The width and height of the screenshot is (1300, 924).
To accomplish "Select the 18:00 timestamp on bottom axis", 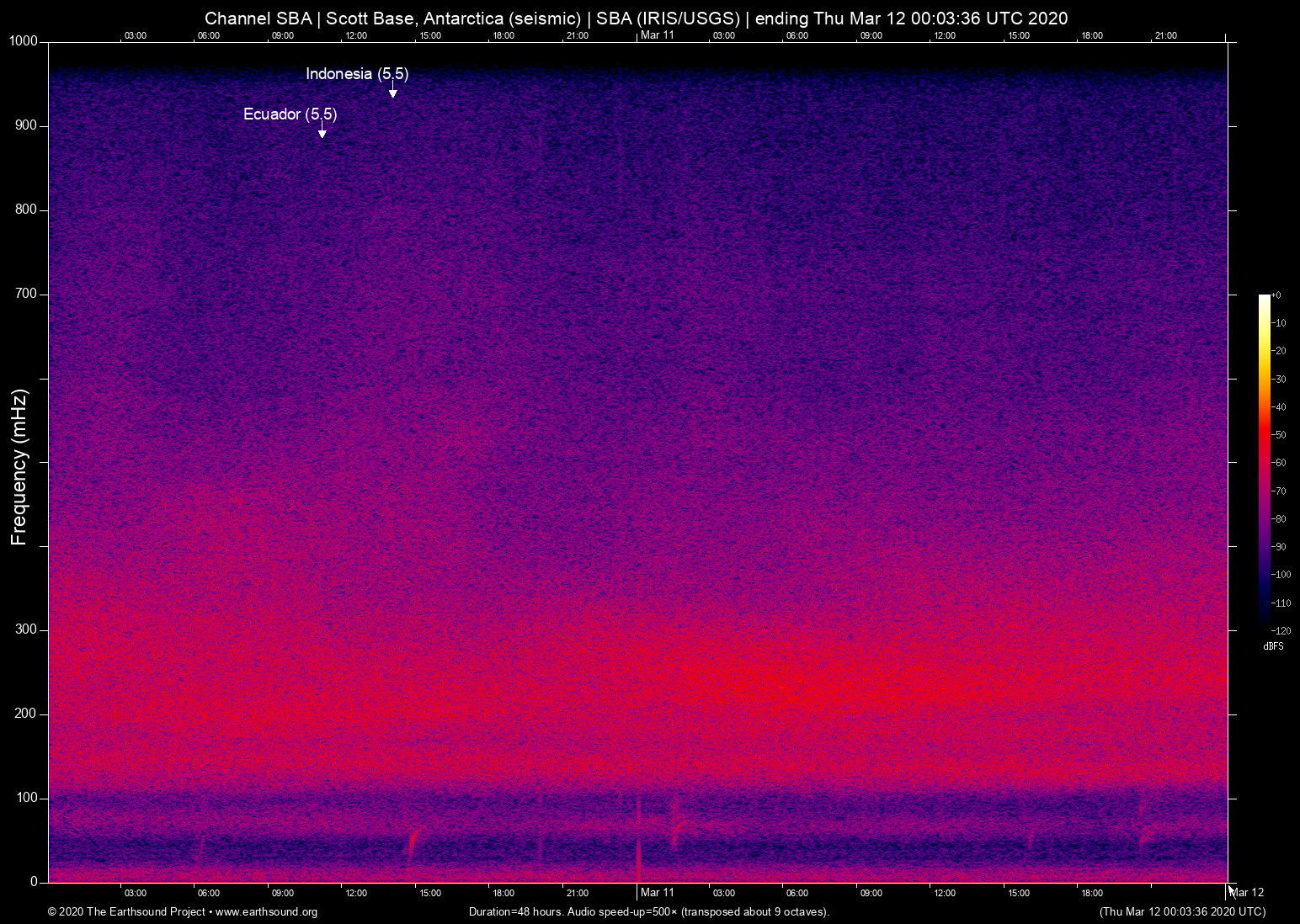I will (x=503, y=893).
